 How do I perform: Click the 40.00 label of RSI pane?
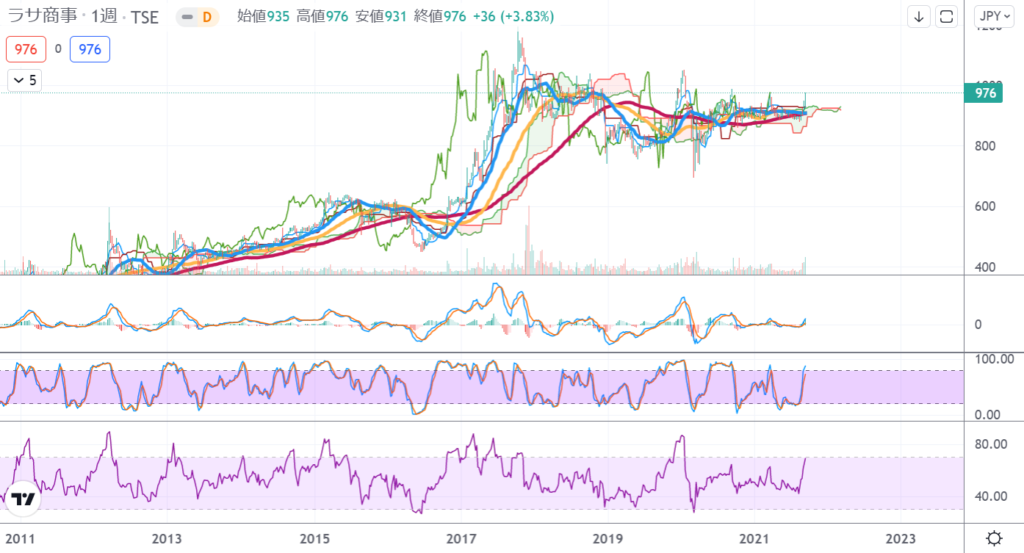click(x=991, y=496)
